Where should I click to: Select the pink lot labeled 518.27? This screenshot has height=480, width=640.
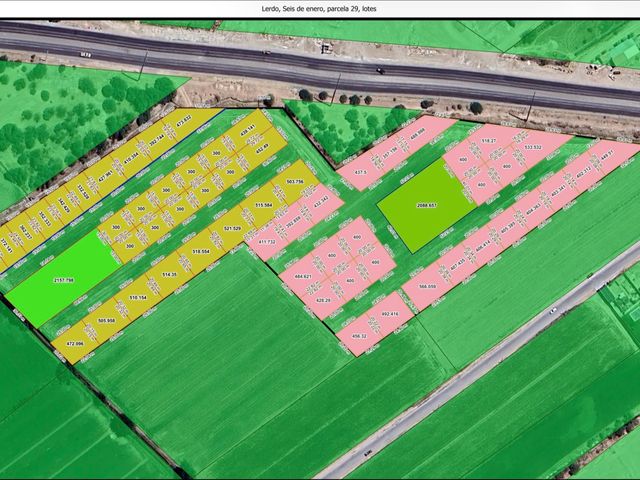[x=488, y=140]
